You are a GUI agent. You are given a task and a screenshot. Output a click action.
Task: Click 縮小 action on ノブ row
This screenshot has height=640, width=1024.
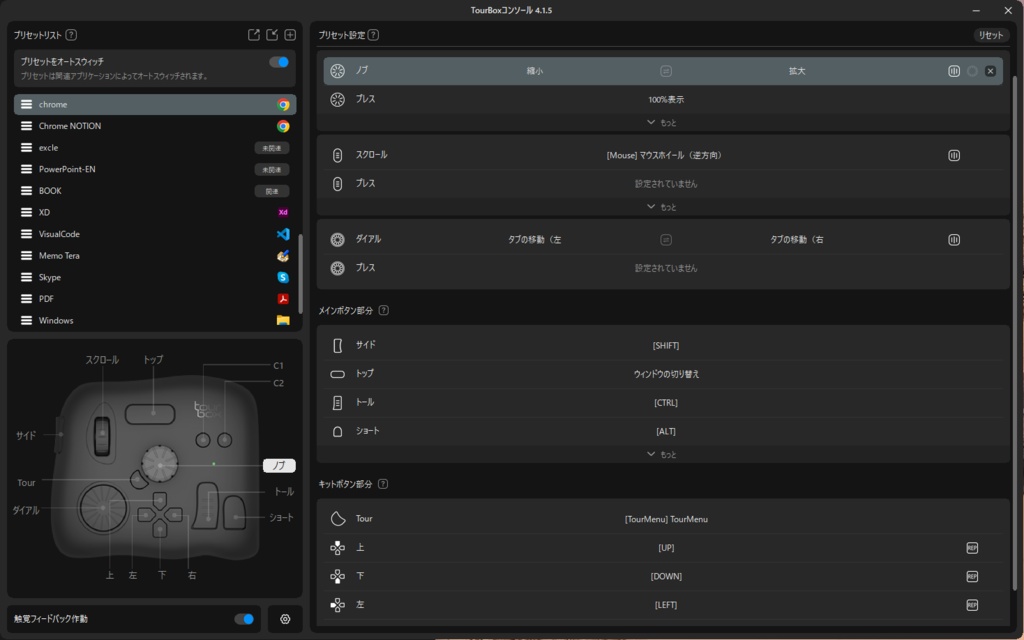[x=534, y=71]
